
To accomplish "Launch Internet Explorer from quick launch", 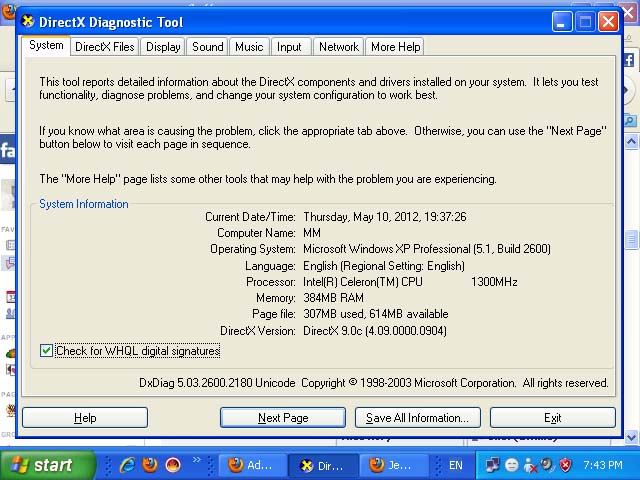I will tap(127, 465).
